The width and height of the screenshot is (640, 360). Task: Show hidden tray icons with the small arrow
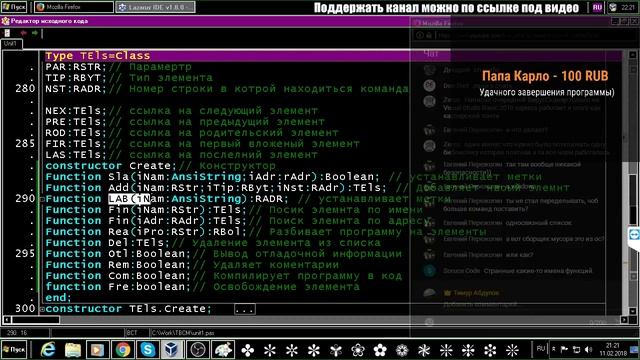[x=553, y=349]
